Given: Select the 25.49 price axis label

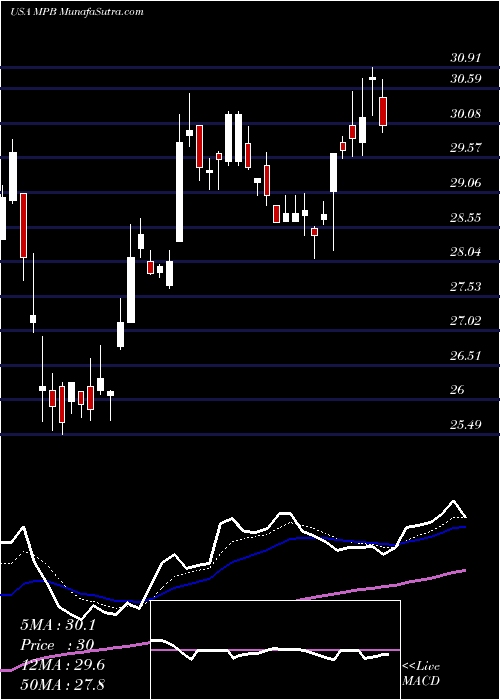Looking at the screenshot, I should click(466, 425).
